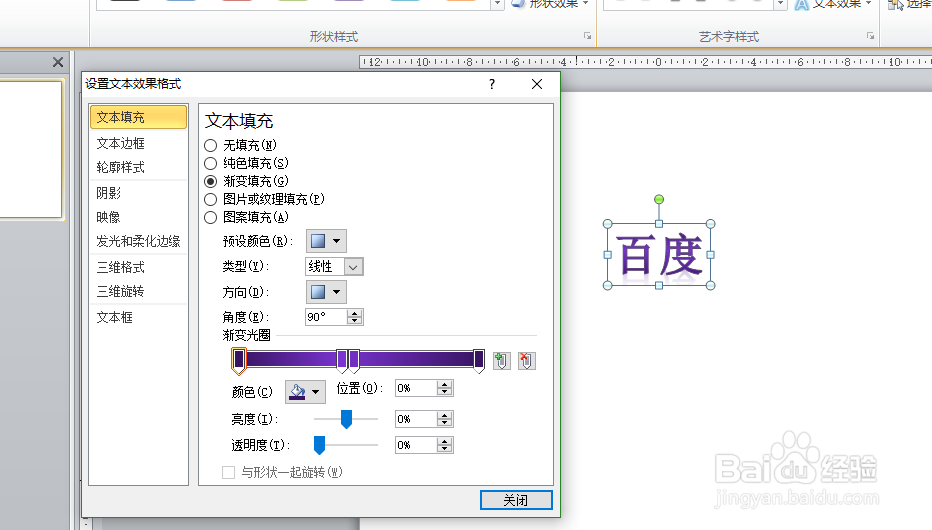Click the transparency spinner arrows
This screenshot has width=932, height=530.
(x=445, y=445)
